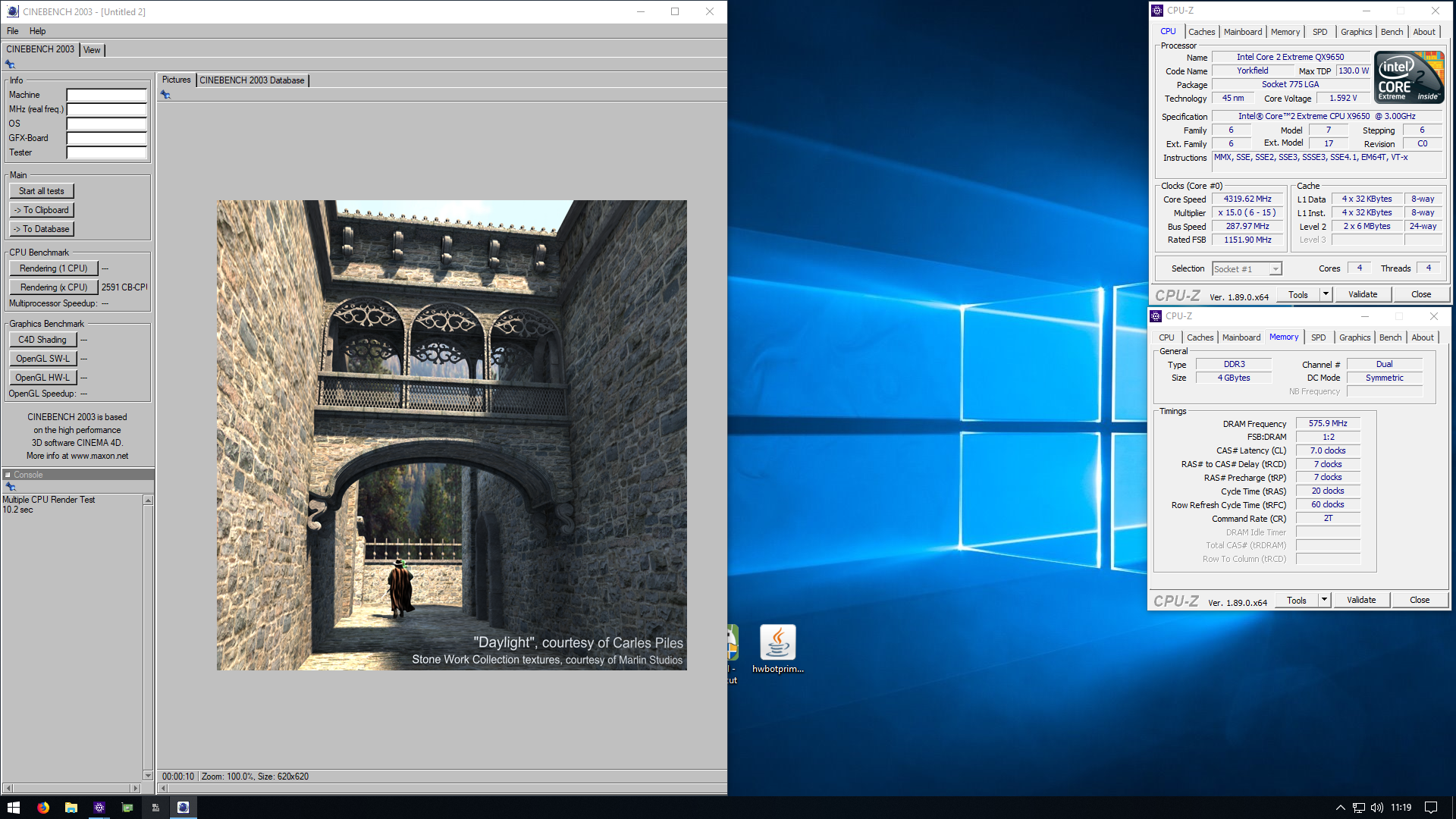Click the To Clipboard button
This screenshot has height=819, width=1456.
(x=42, y=210)
